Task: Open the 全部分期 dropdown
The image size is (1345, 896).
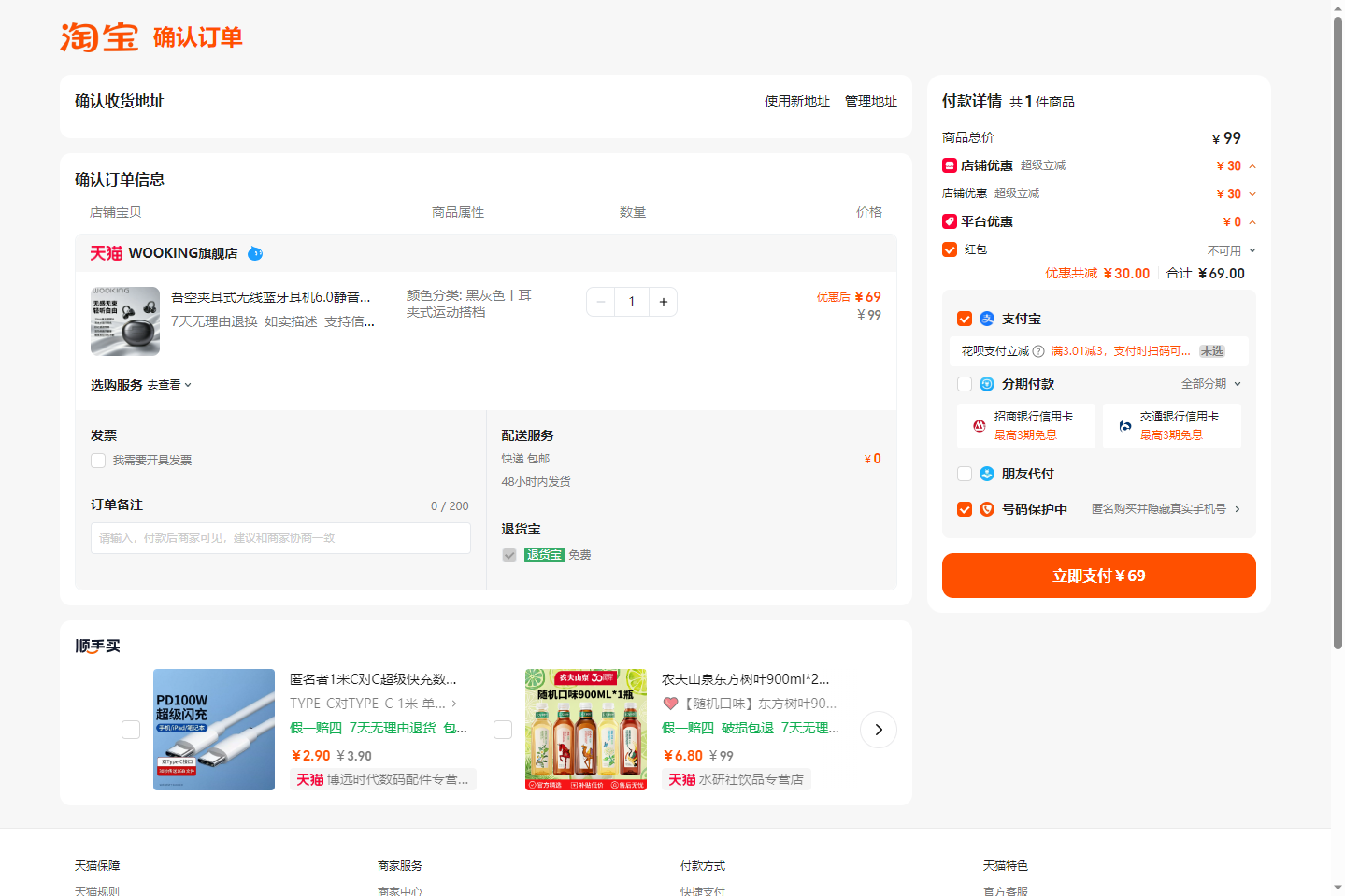Action: tap(1211, 384)
